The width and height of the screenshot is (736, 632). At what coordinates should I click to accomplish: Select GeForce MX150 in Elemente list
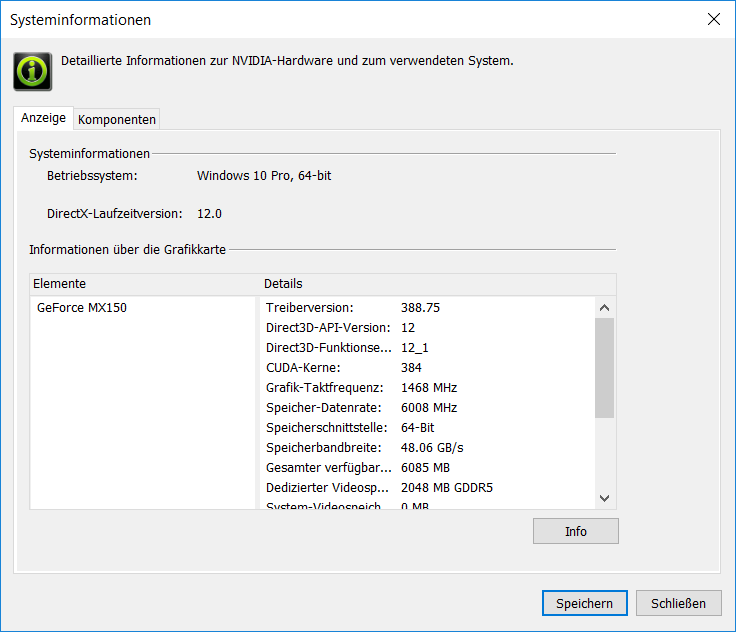[x=82, y=308]
